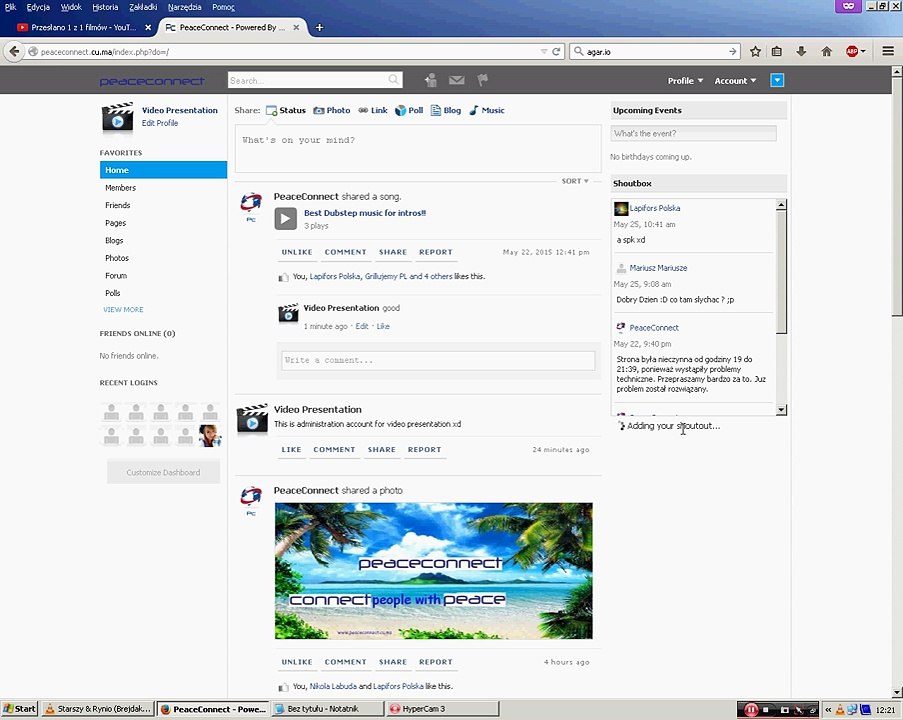
Task: Reload the page with refresh icon
Action: (556, 51)
